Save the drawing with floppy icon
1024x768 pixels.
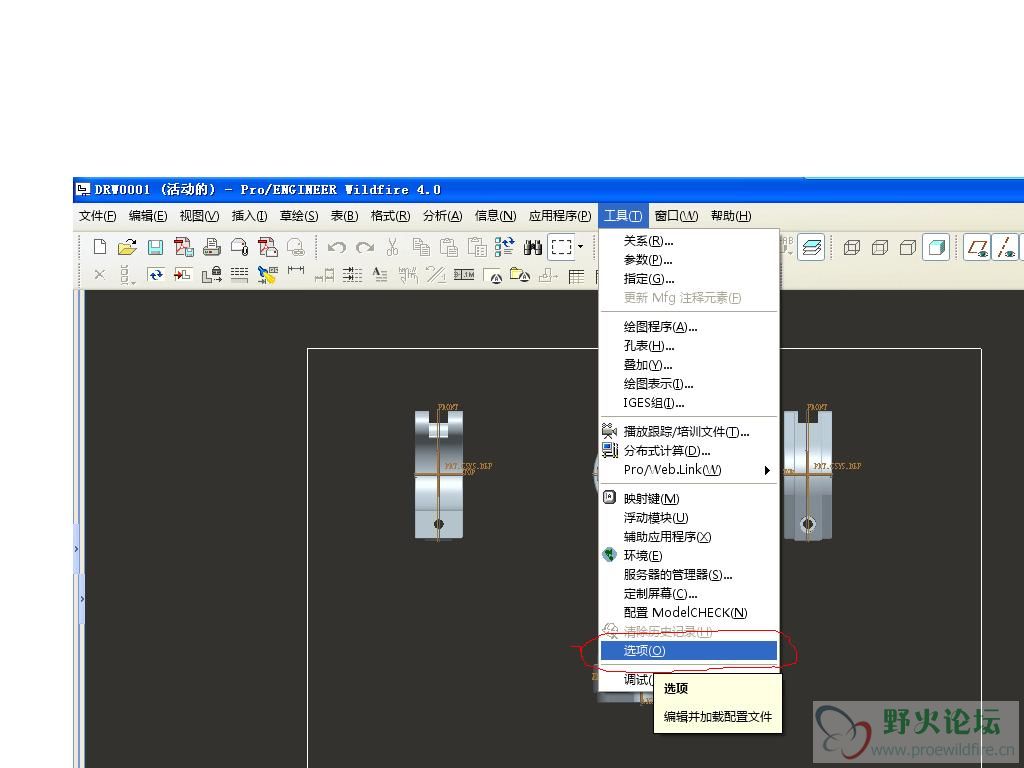pyautogui.click(x=155, y=247)
